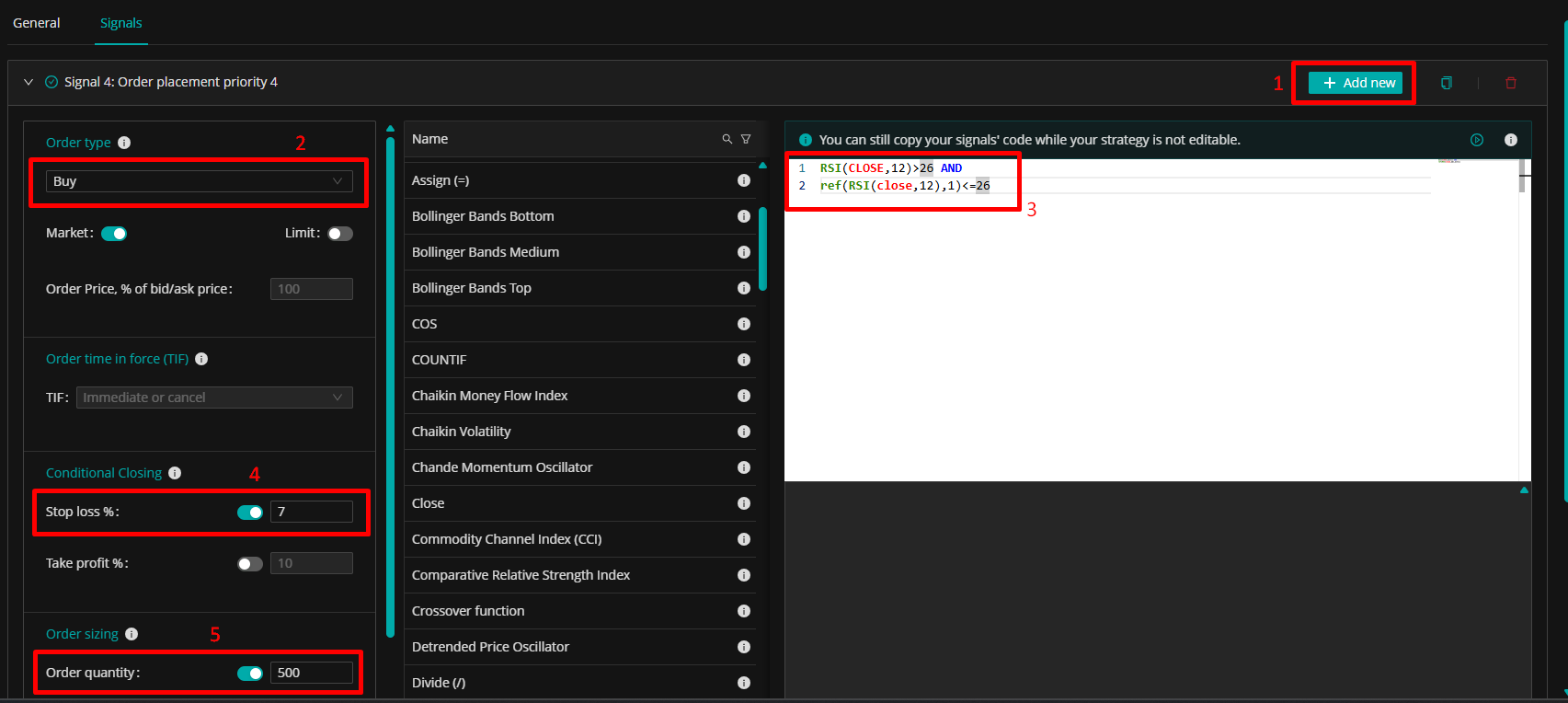Toggle the Market order switch

click(x=114, y=234)
